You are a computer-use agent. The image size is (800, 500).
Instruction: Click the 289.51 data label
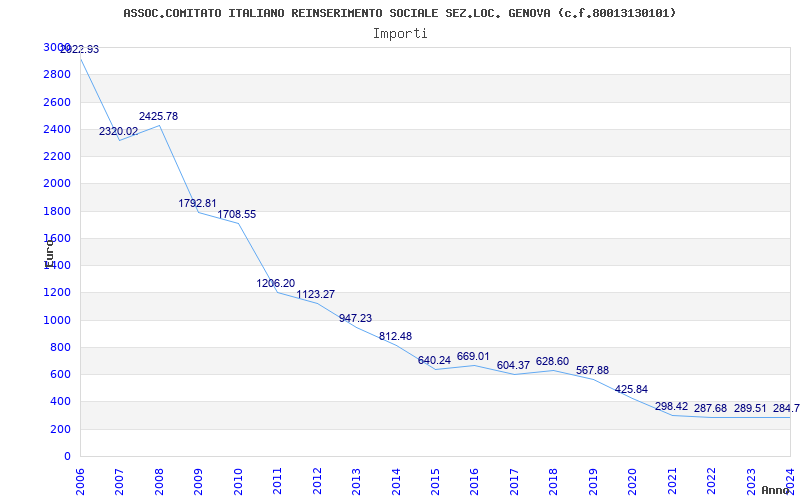[x=750, y=409]
